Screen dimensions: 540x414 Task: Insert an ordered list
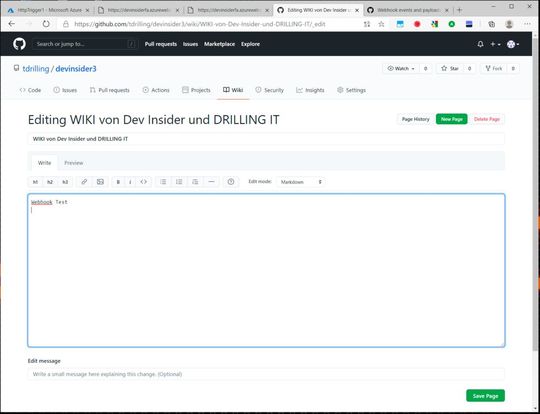coord(179,182)
